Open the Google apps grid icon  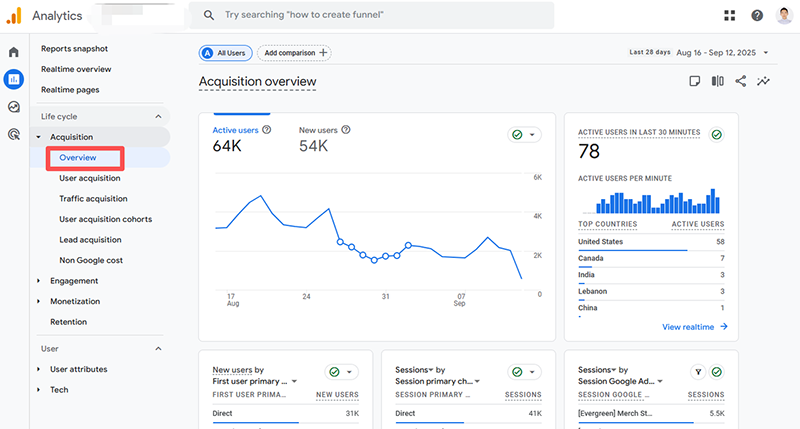729,15
